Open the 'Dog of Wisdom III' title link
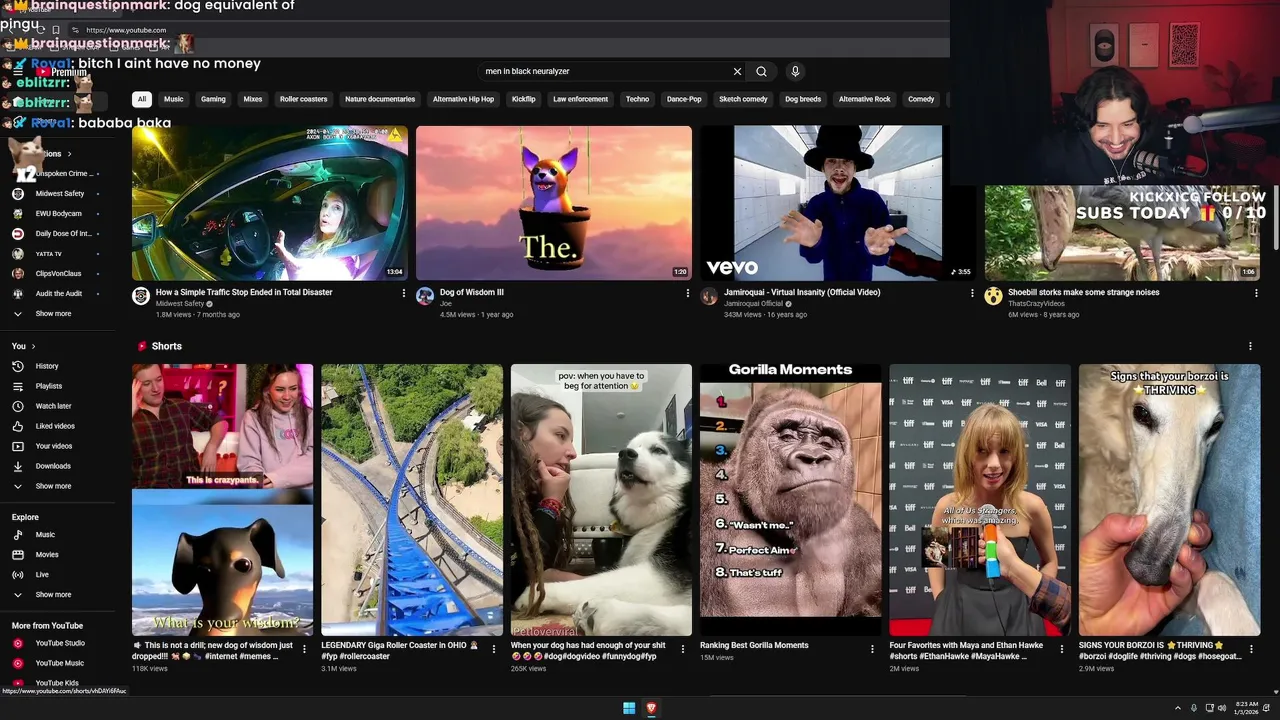 (472, 292)
